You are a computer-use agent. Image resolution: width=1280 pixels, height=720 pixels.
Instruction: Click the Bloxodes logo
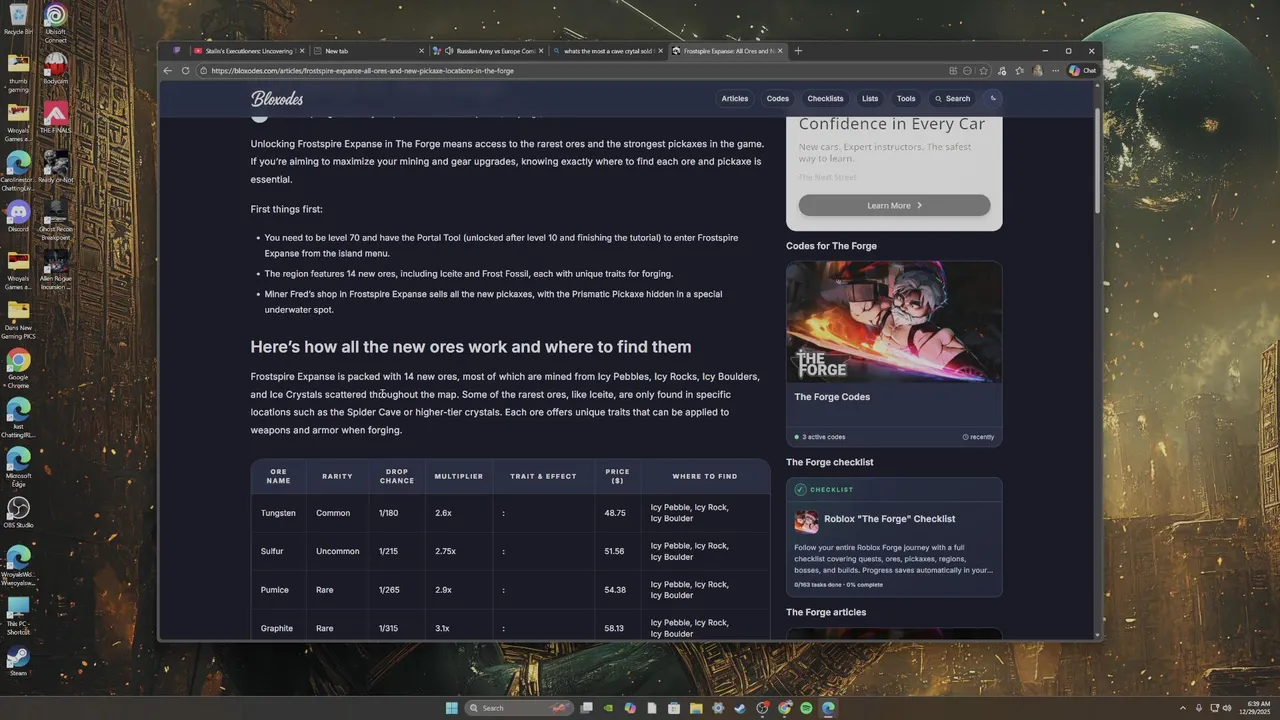click(x=277, y=99)
